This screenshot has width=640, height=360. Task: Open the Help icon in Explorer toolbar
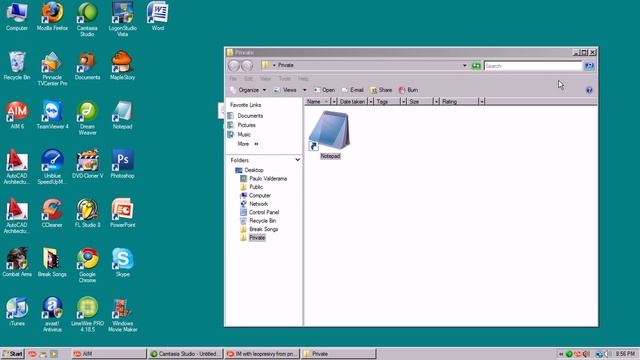click(589, 90)
